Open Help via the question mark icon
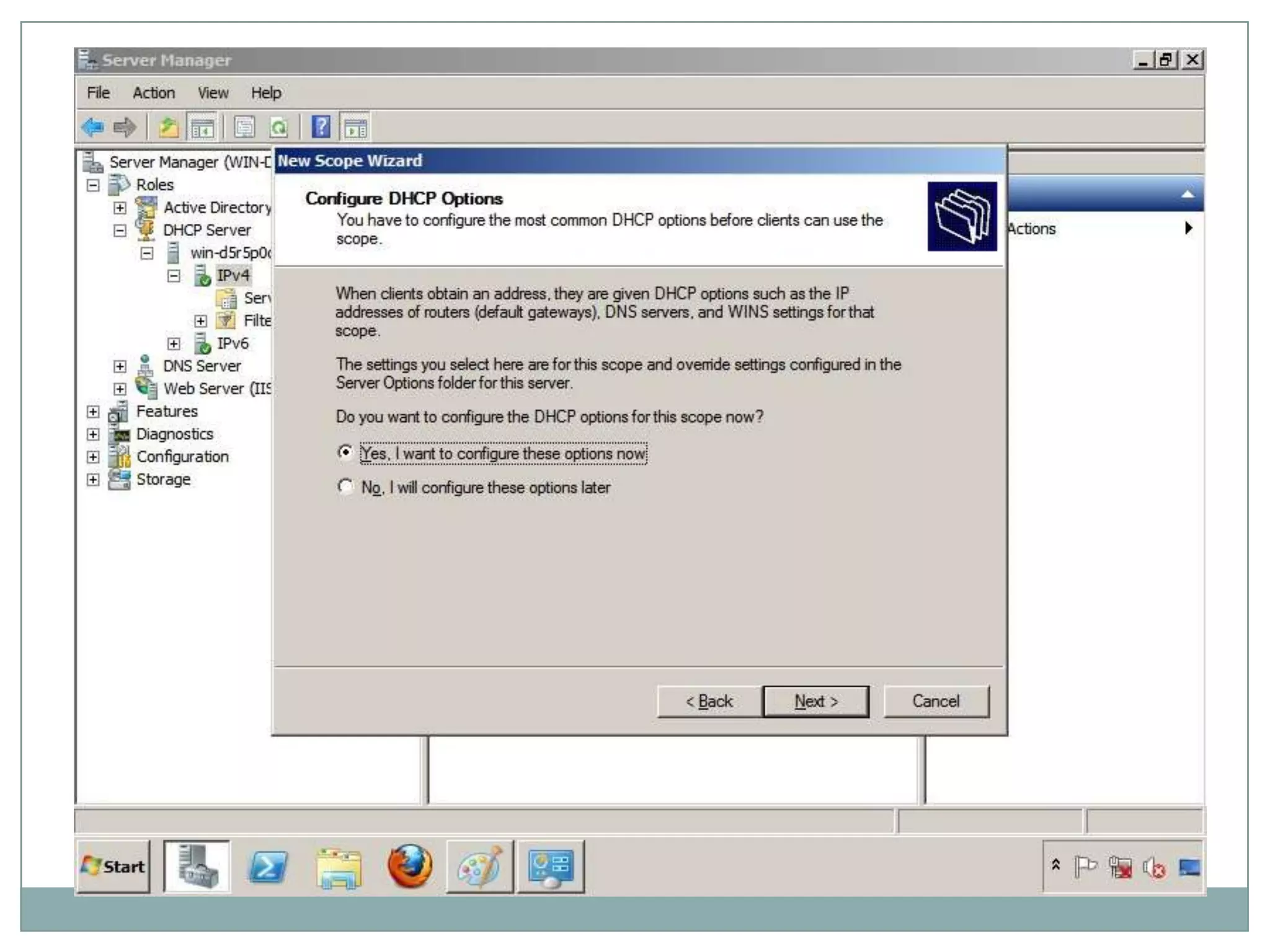This screenshot has height=952, width=1270. click(321, 127)
